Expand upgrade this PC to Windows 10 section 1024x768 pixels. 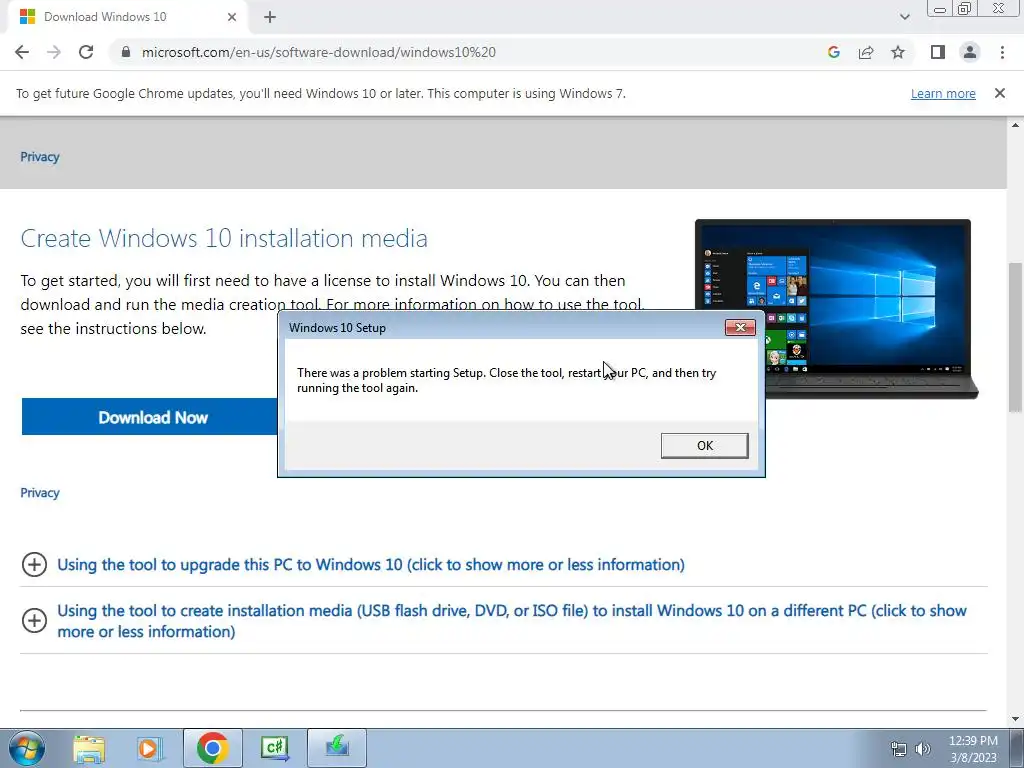[x=35, y=564]
